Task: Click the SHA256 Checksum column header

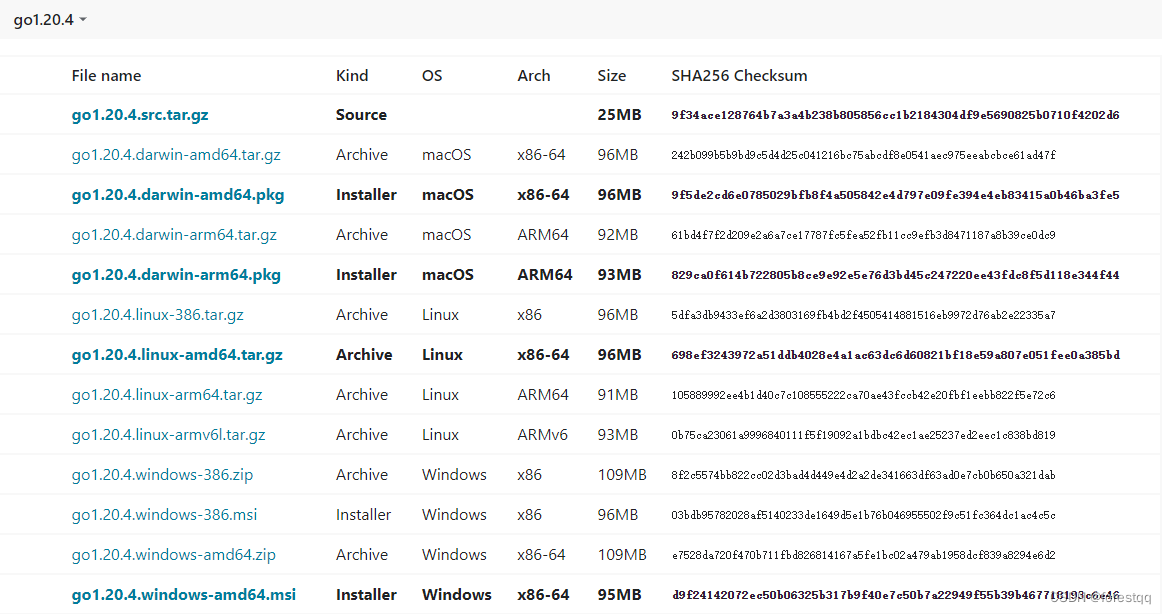Action: coord(740,75)
